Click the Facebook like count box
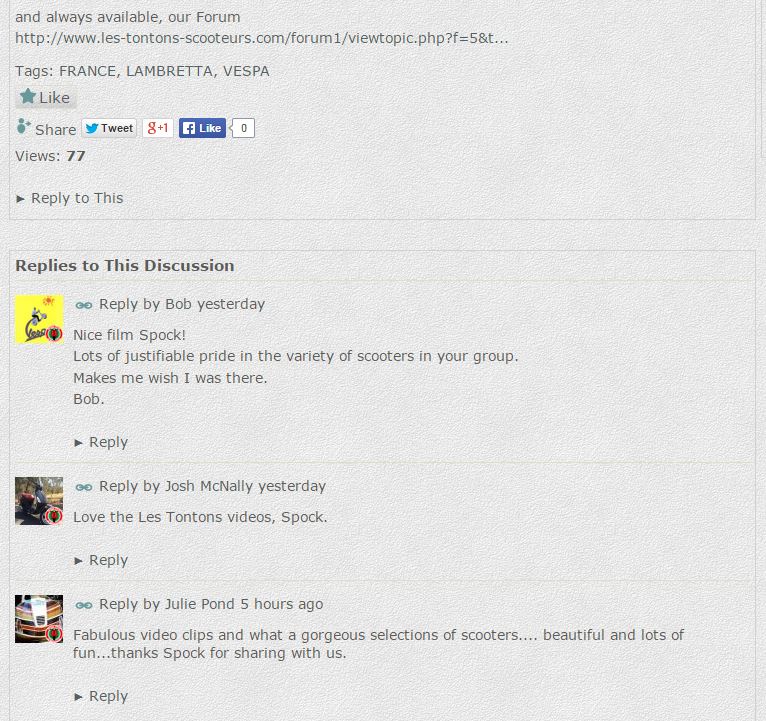 pos(243,128)
